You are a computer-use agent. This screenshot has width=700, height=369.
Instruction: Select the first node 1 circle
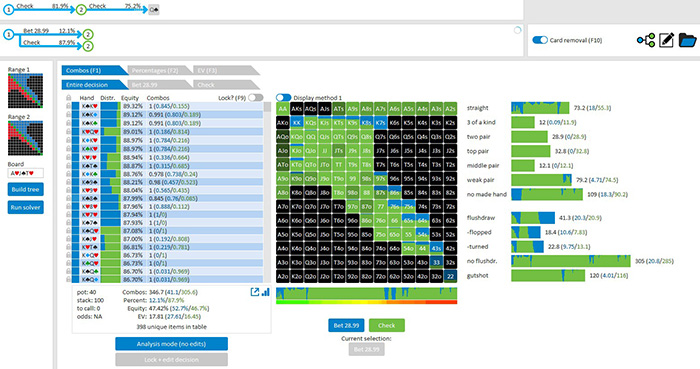tap(8, 9)
